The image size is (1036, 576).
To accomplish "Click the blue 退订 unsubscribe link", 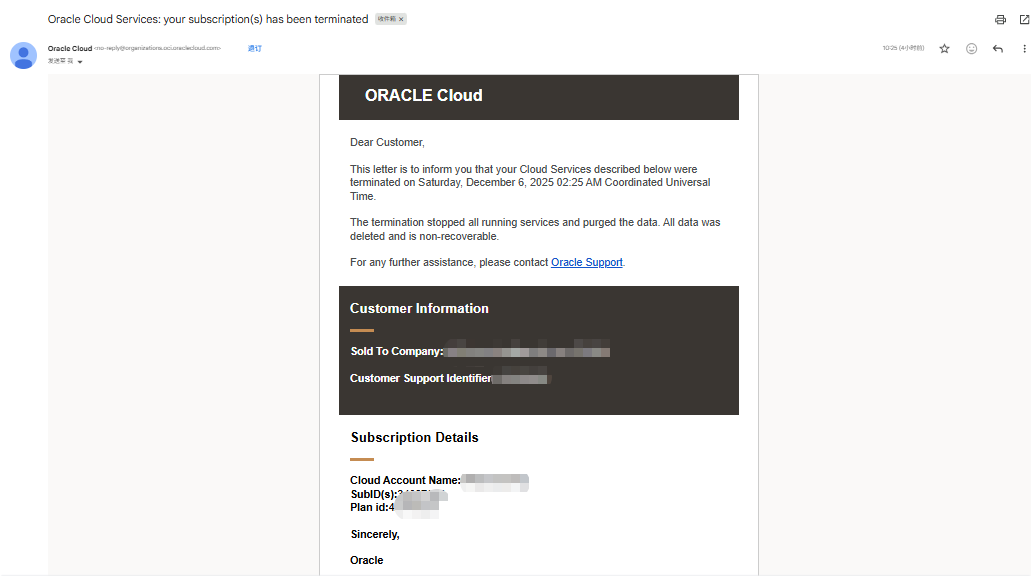I will 255,48.
